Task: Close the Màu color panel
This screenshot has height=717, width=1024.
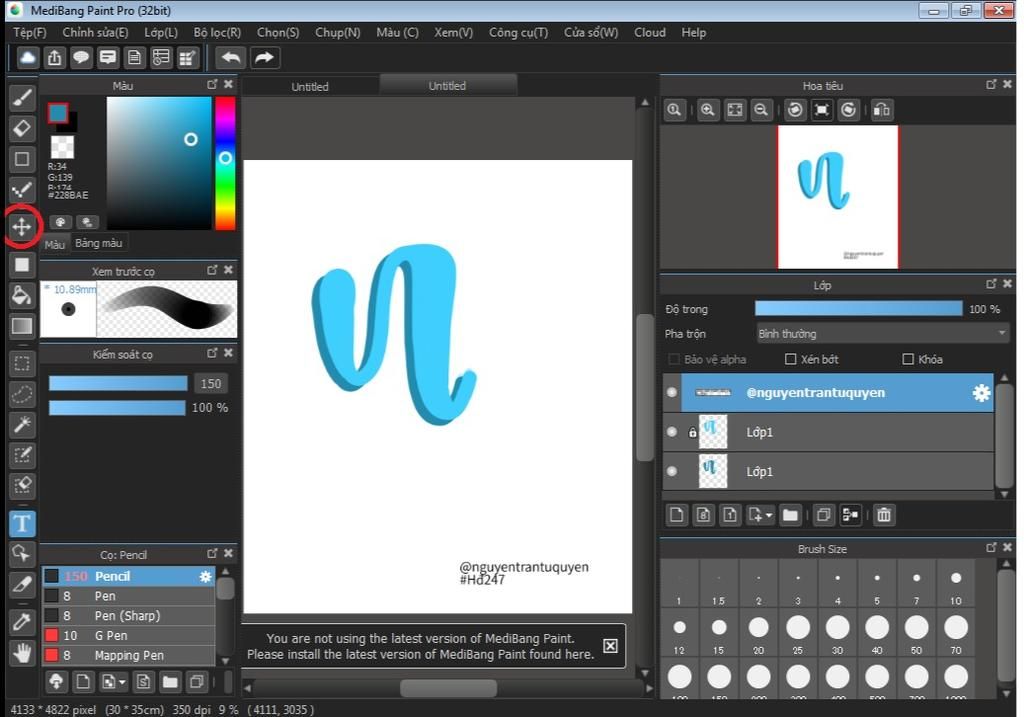Action: pos(228,84)
